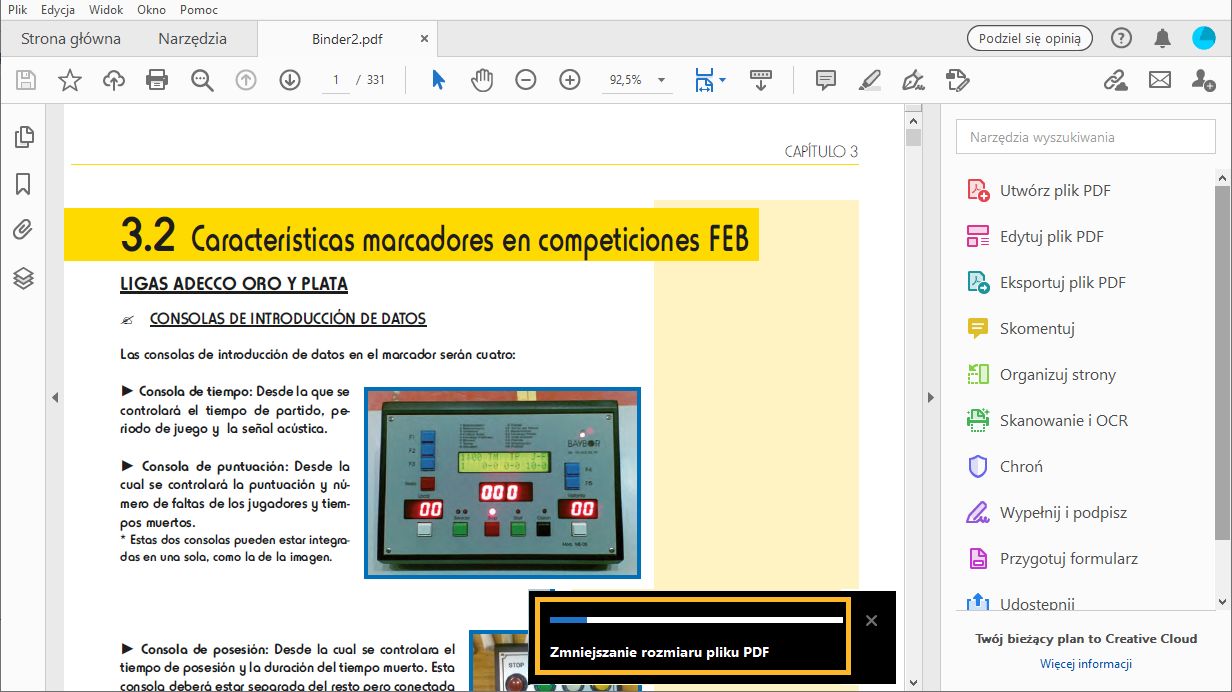Send the file by email envelope icon
Viewport: 1232px width, 692px height.
tap(1160, 80)
